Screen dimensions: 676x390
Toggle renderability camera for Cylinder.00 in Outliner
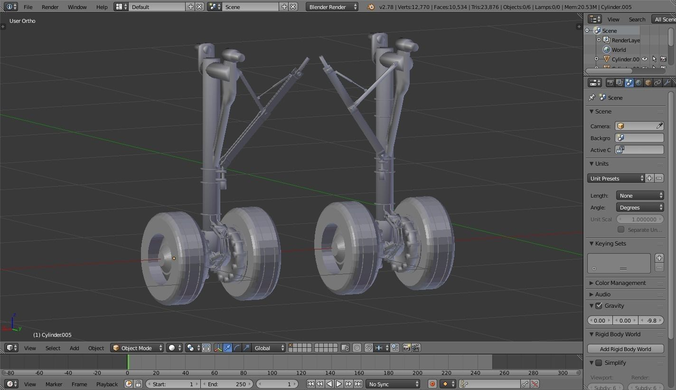(663, 59)
